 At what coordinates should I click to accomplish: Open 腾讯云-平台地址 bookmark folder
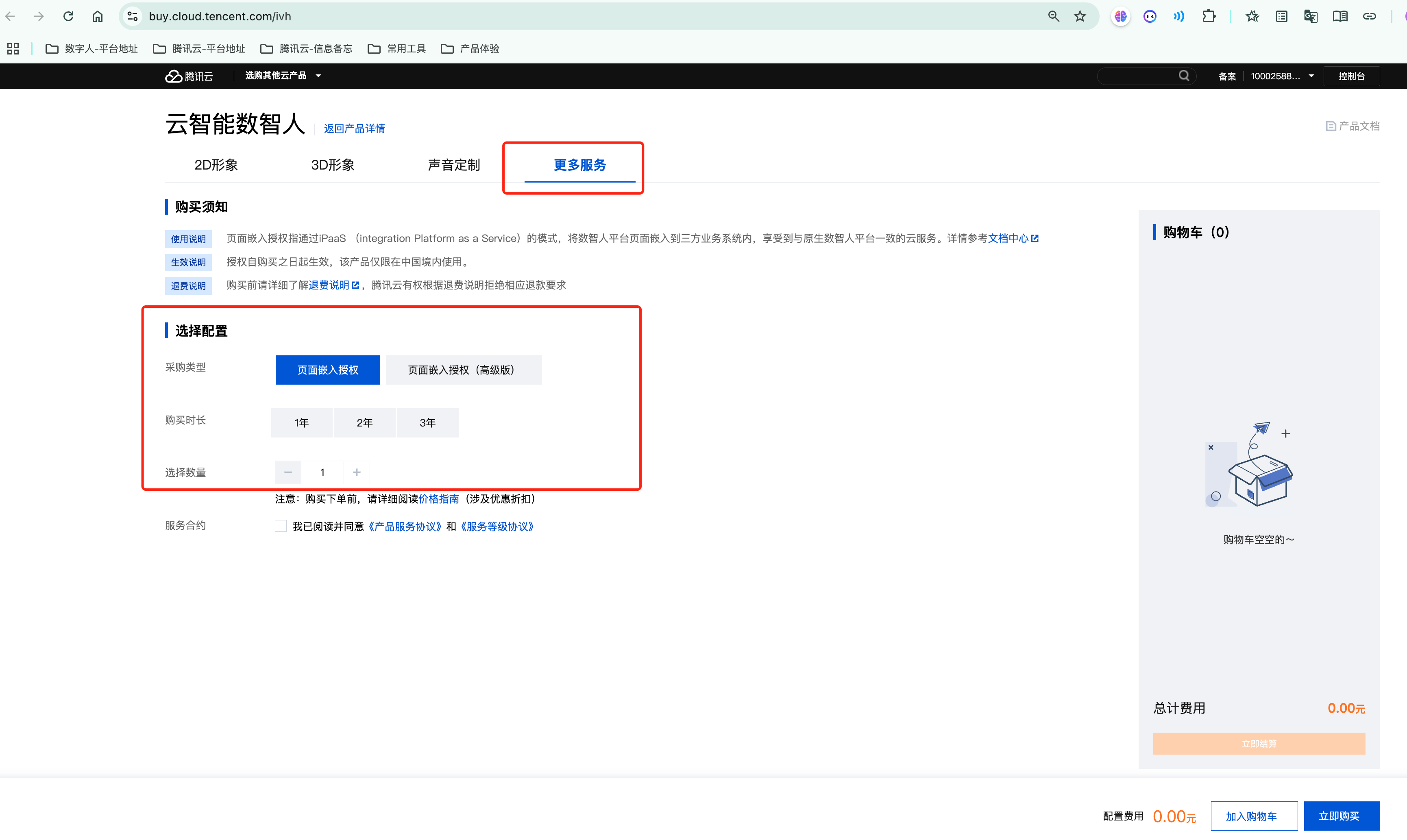coord(199,49)
